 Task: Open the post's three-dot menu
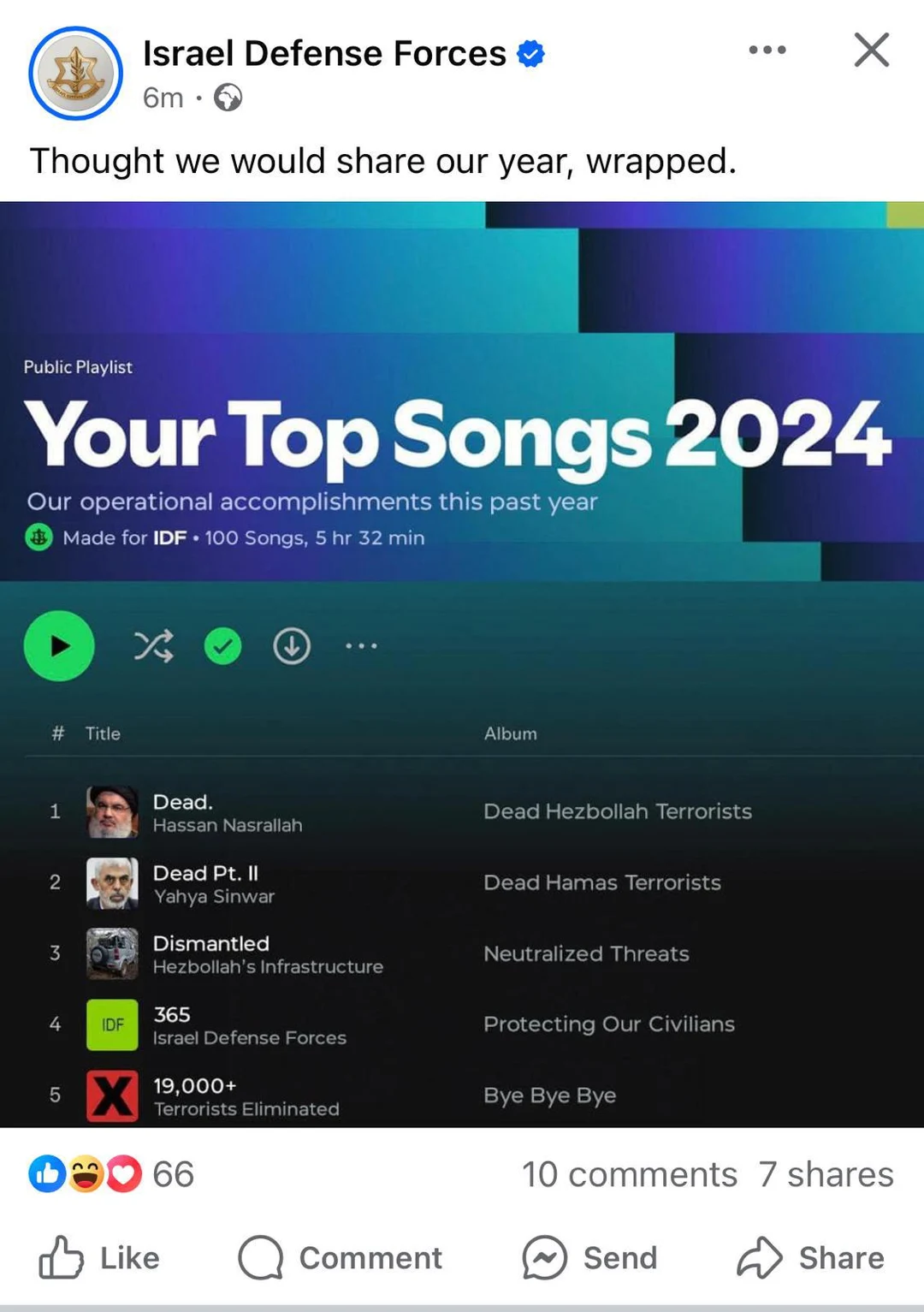pyautogui.click(x=767, y=50)
